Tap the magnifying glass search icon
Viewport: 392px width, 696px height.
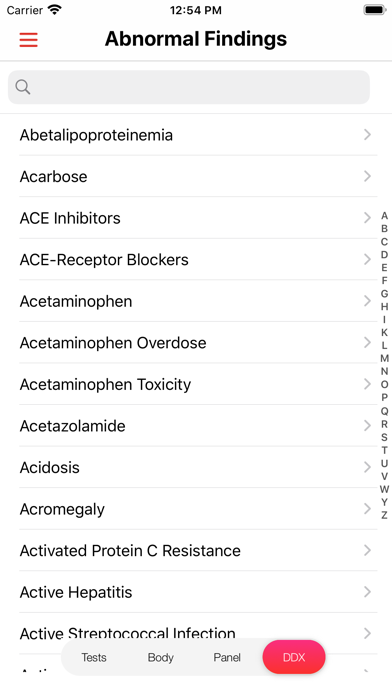tap(23, 87)
